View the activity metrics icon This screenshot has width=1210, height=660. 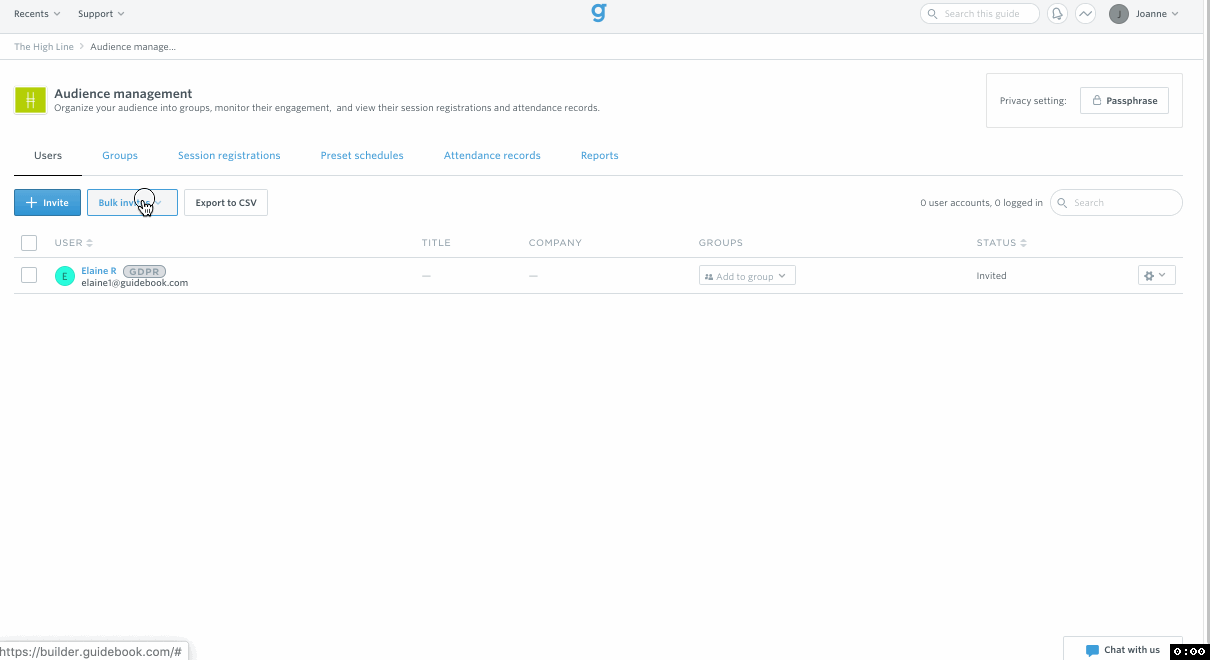[x=1085, y=13]
